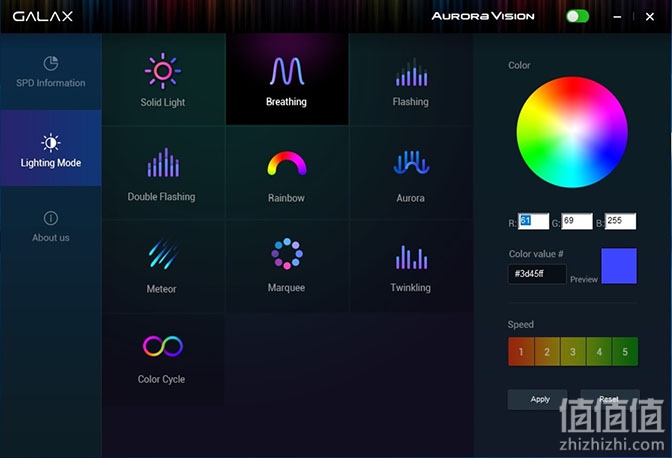The height and width of the screenshot is (458, 672).
Task: Focus the B value input field
Action: (620, 221)
